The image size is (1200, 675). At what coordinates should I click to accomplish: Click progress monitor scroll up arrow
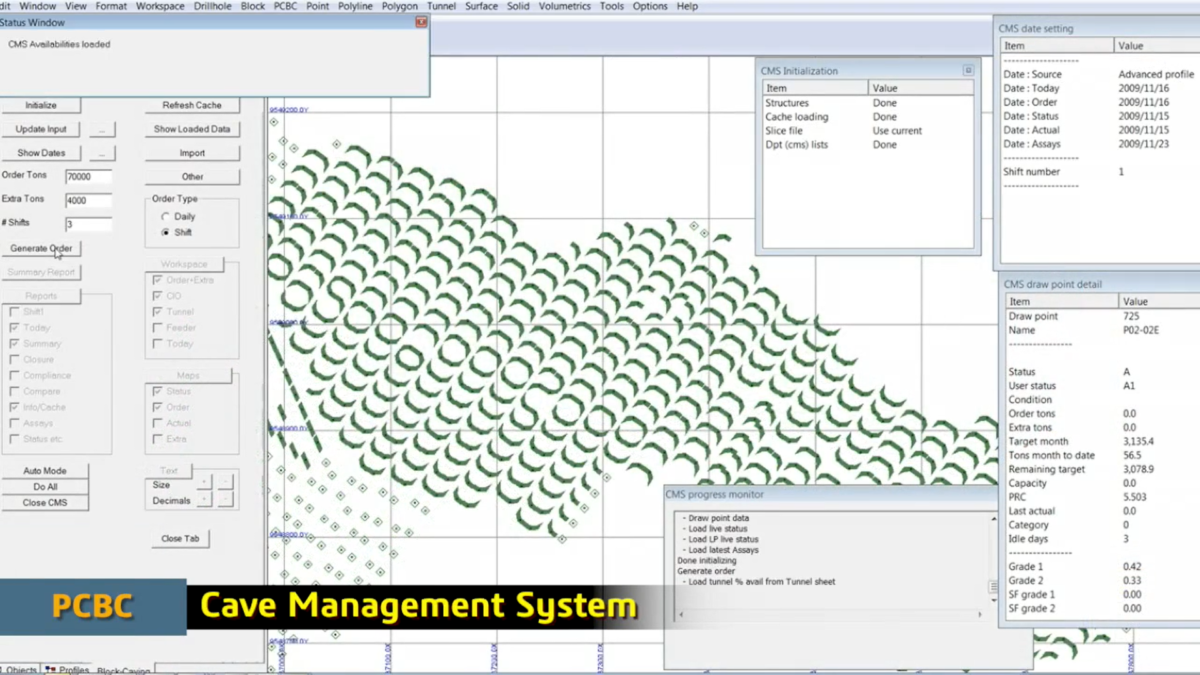point(994,517)
